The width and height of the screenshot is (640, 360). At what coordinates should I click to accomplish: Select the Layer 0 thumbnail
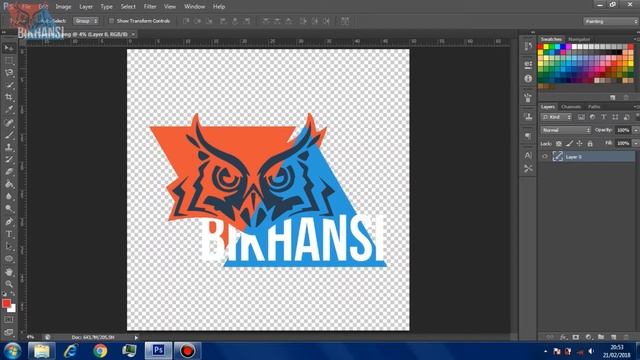point(558,157)
